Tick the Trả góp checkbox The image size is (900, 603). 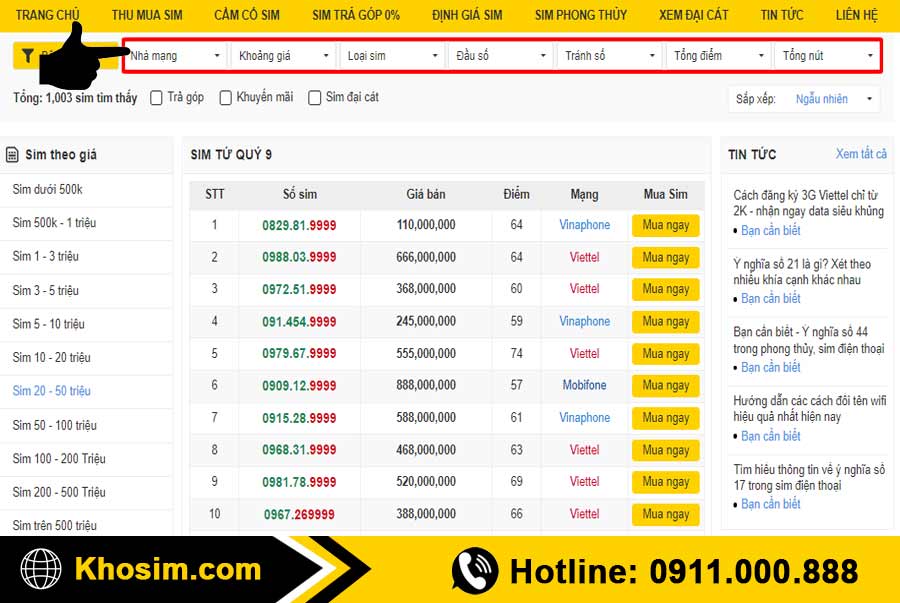[x=156, y=98]
